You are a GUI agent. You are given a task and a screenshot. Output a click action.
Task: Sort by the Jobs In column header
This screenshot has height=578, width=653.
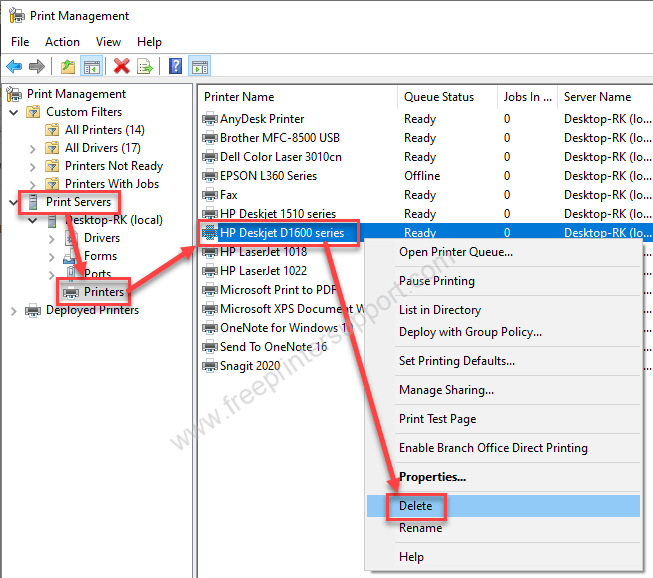527,97
